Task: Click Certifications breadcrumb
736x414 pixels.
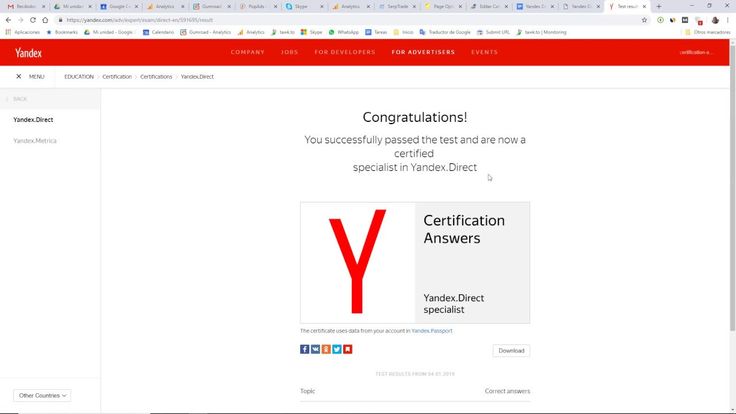Action: tap(156, 77)
